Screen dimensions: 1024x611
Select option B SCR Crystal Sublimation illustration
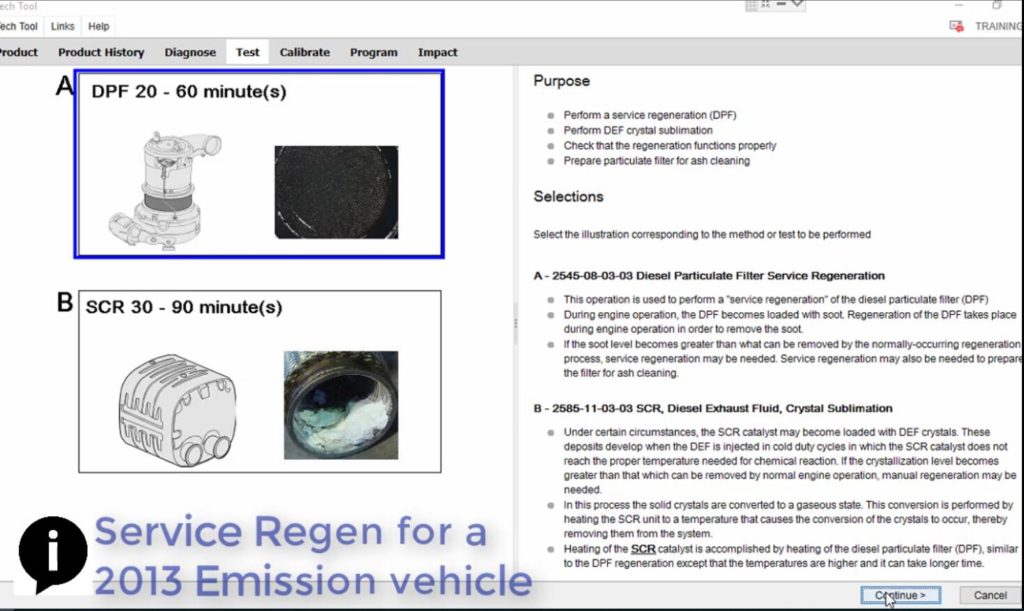tap(258, 380)
